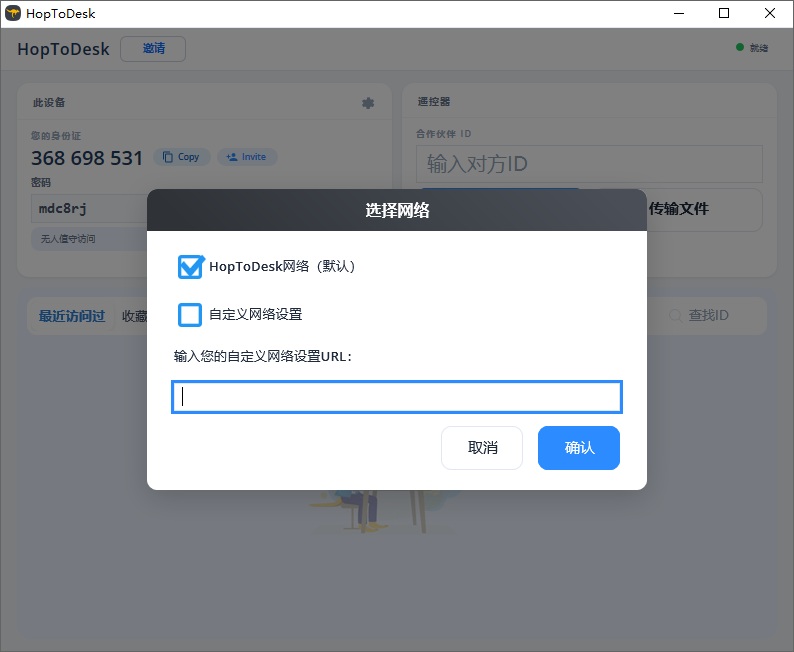Close the HopToDesk window
Image resolution: width=794 pixels, height=652 pixels.
click(x=770, y=13)
